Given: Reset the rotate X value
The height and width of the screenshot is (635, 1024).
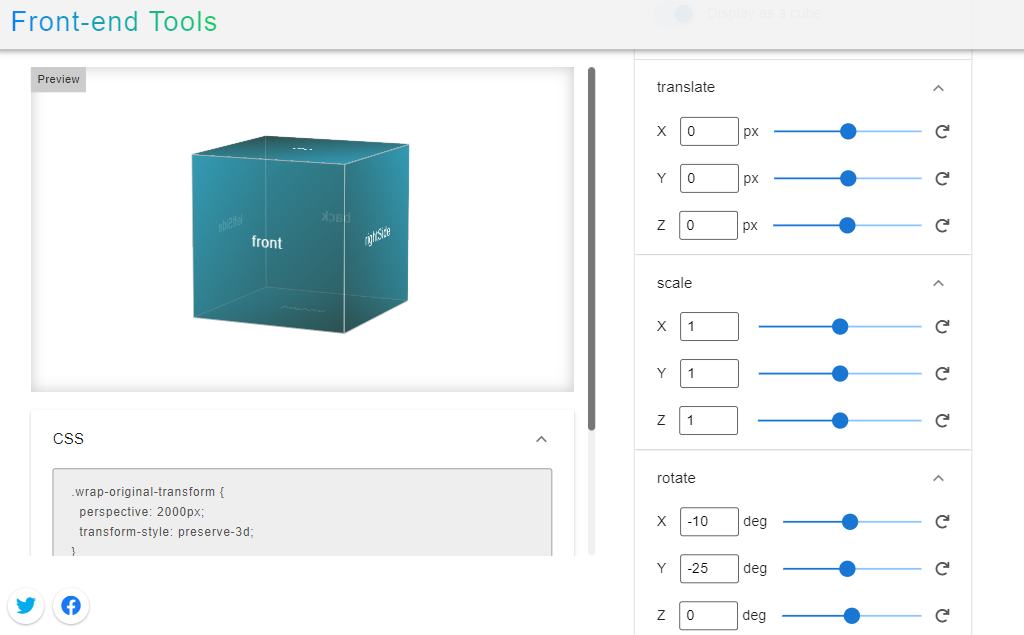Looking at the screenshot, I should (x=941, y=522).
